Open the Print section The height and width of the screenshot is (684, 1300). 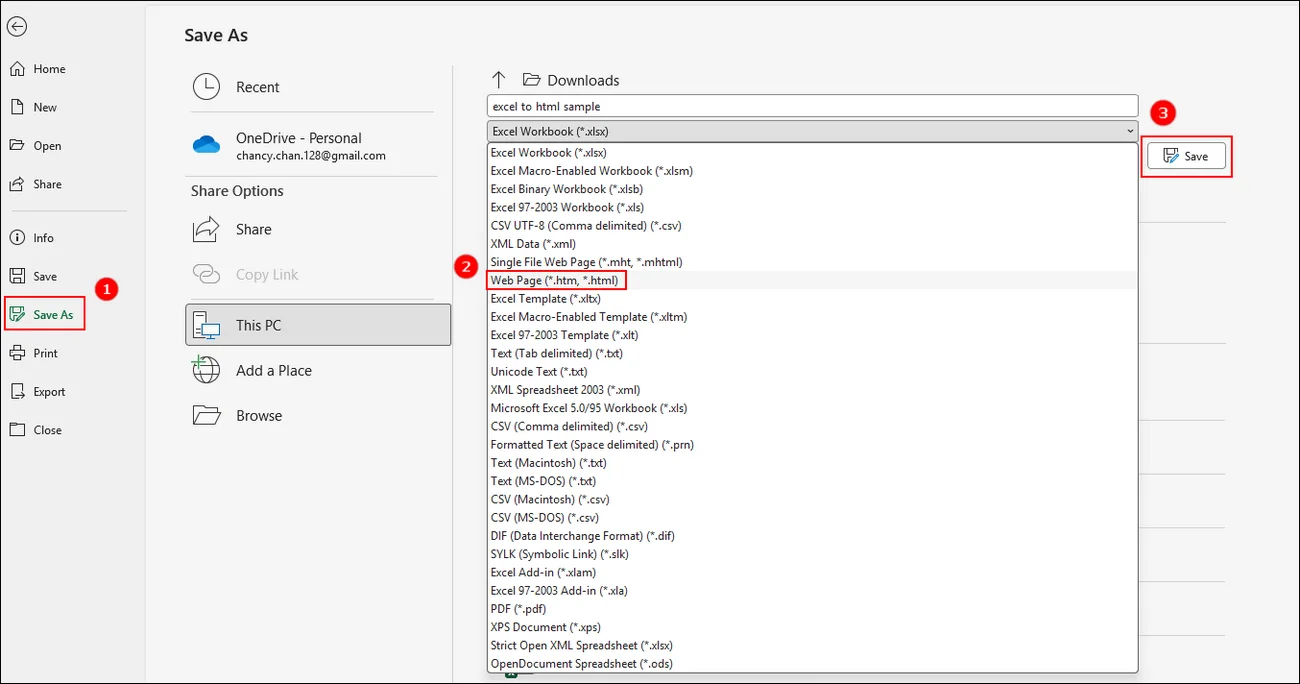(x=34, y=353)
